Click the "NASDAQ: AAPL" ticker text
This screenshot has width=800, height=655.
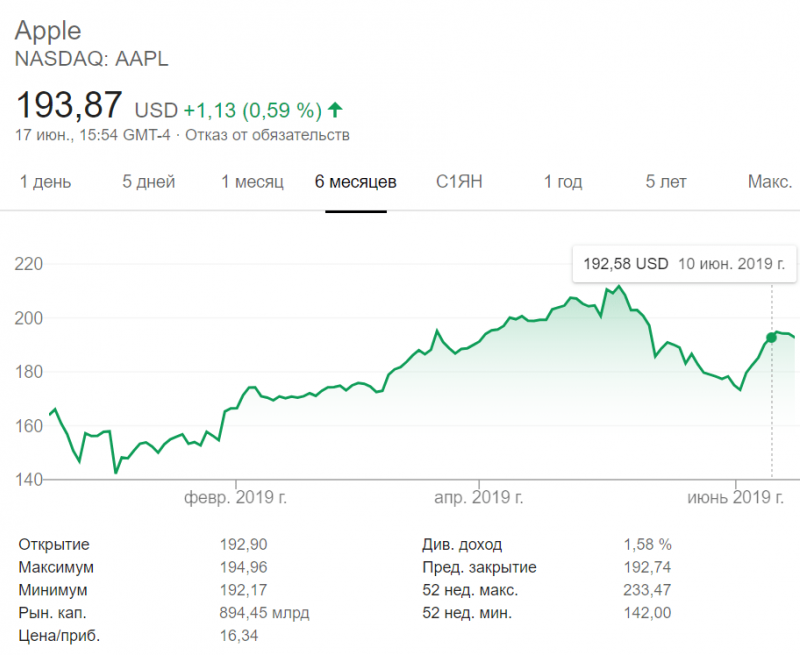coord(91,59)
